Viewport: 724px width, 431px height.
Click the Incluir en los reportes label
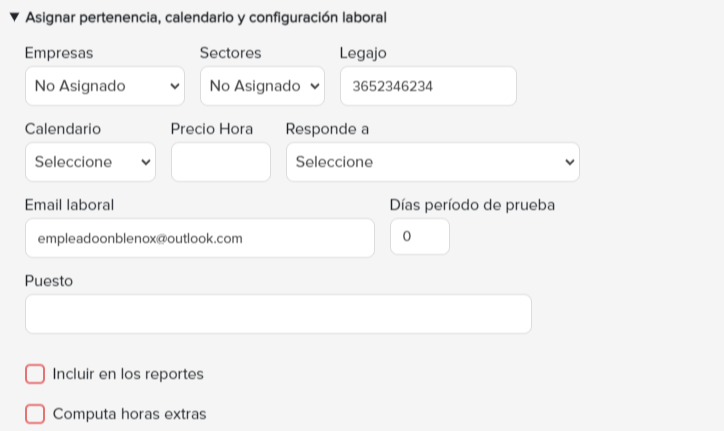pyautogui.click(x=128, y=374)
